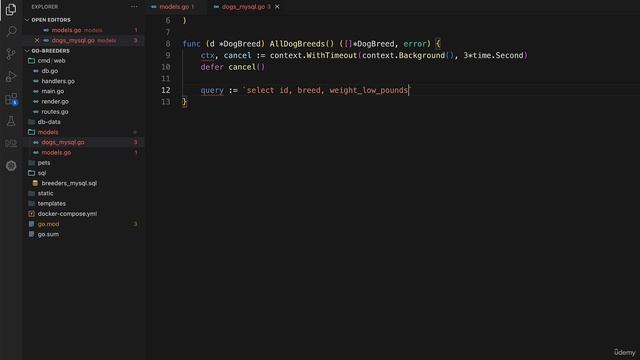The image size is (640, 360).
Task: Open the bottom activity bar extension icon
Action: (11, 166)
